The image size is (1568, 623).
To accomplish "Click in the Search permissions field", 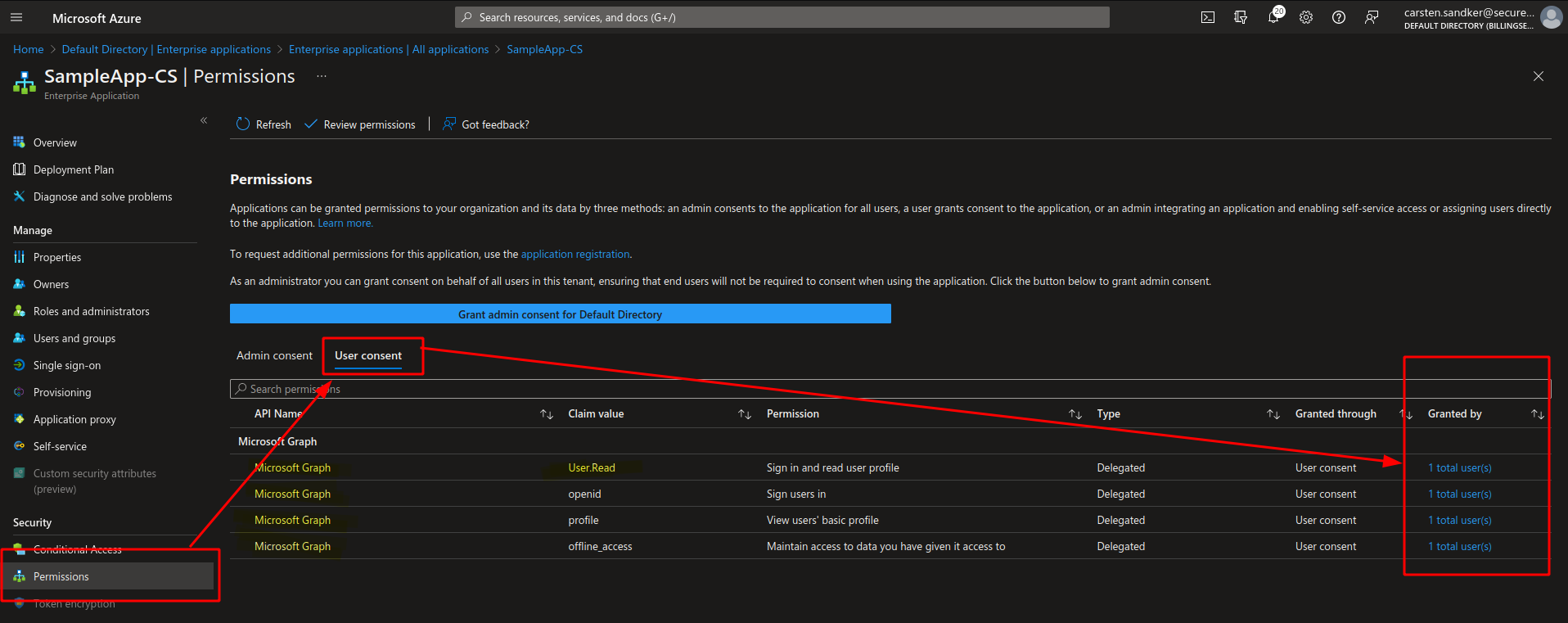I will point(890,389).
